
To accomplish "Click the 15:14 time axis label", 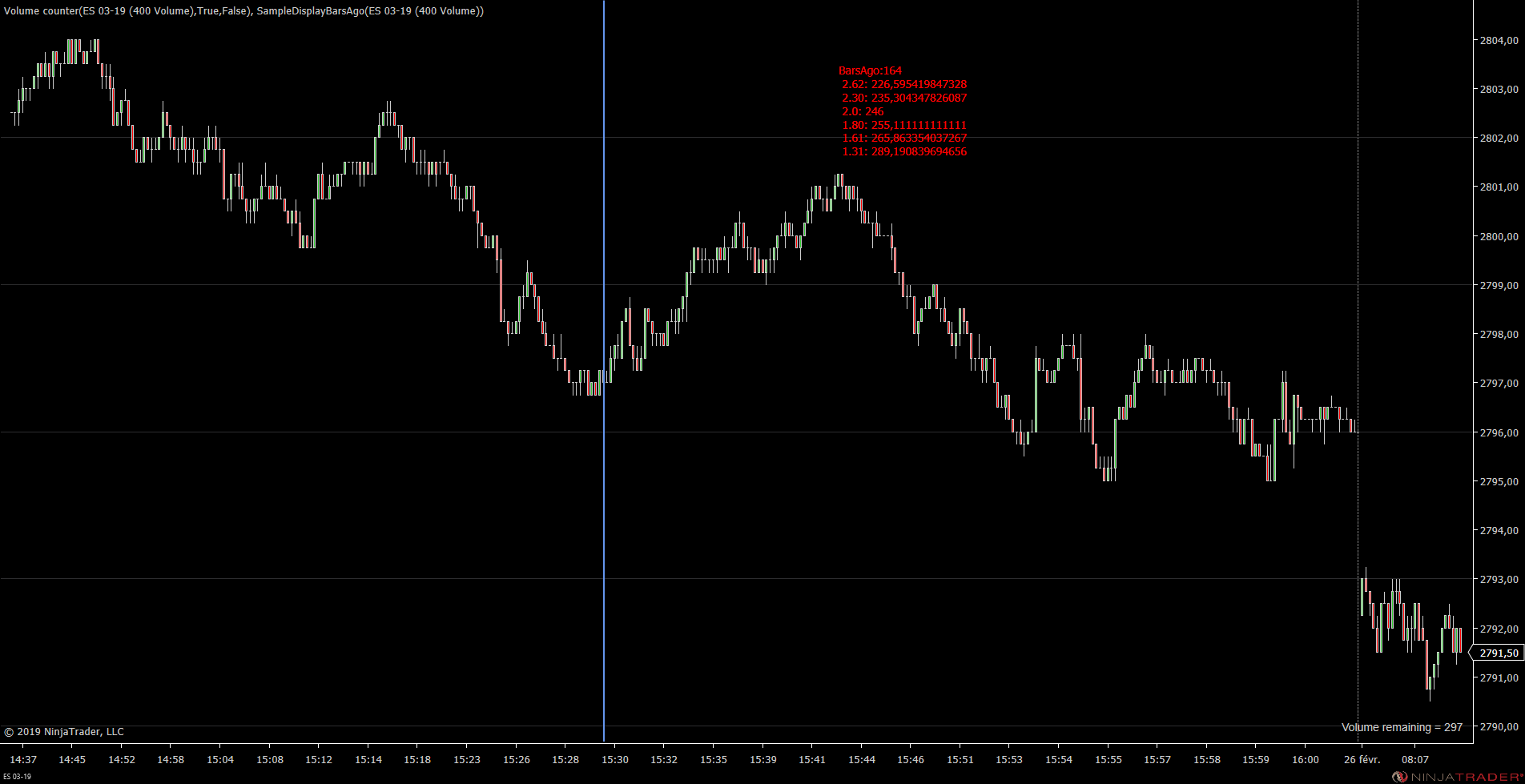I will [x=368, y=759].
